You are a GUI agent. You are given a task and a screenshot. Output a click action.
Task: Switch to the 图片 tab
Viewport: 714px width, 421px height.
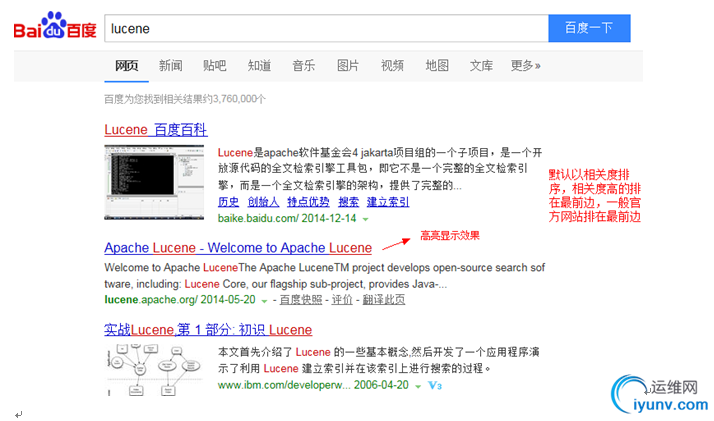(348, 66)
